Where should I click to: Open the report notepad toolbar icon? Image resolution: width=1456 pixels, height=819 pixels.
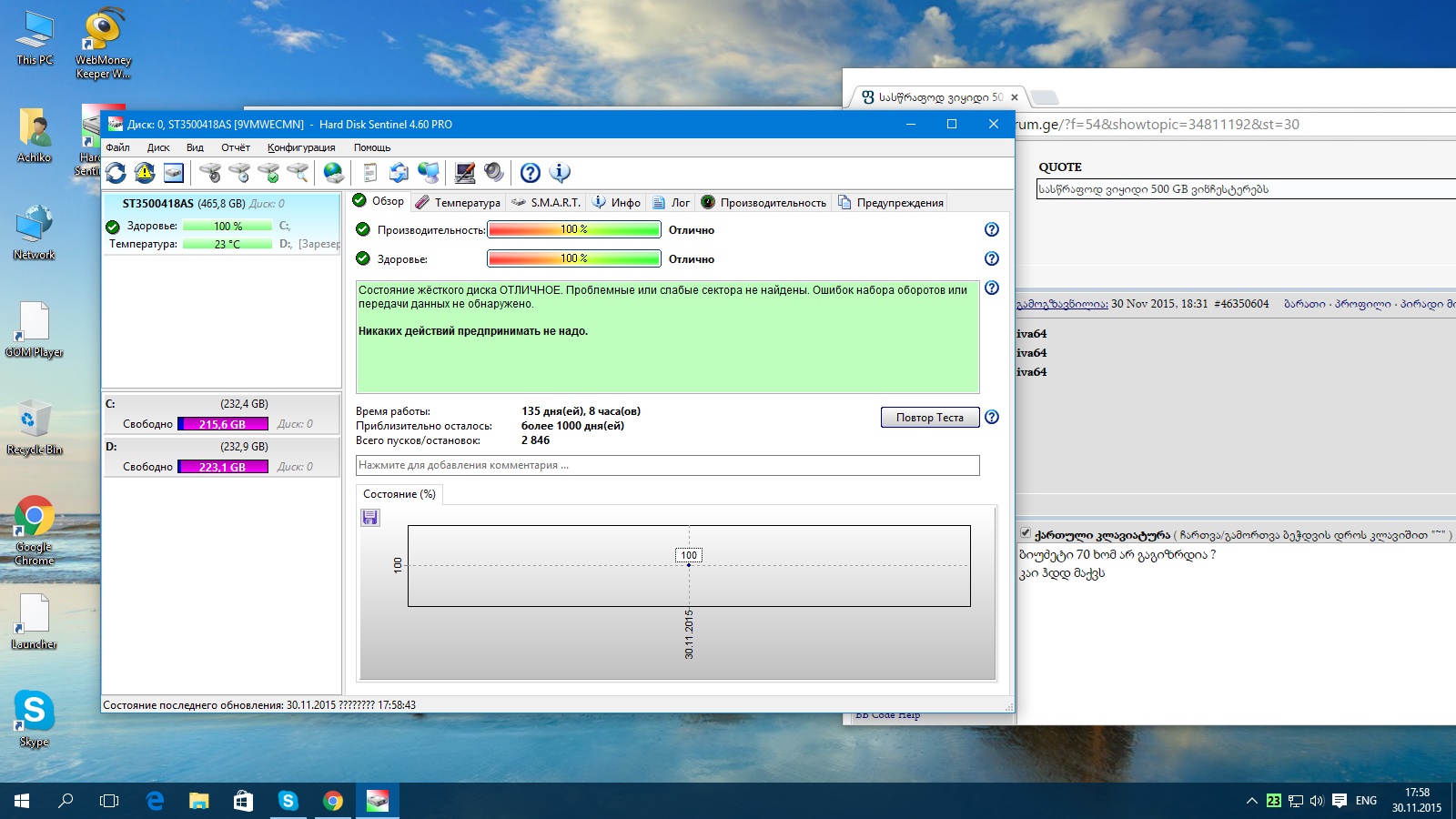point(369,173)
